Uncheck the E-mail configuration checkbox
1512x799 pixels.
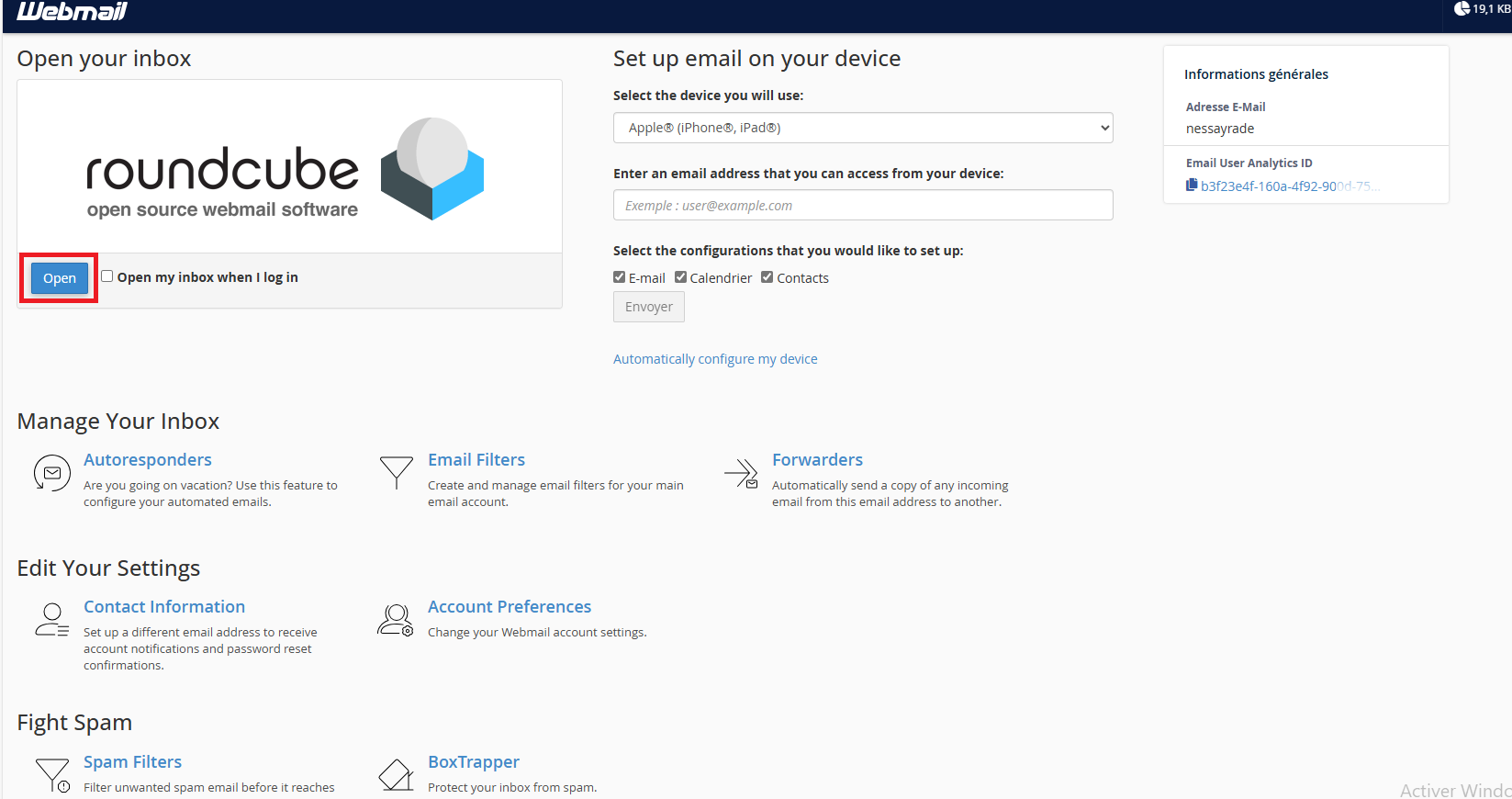620,277
